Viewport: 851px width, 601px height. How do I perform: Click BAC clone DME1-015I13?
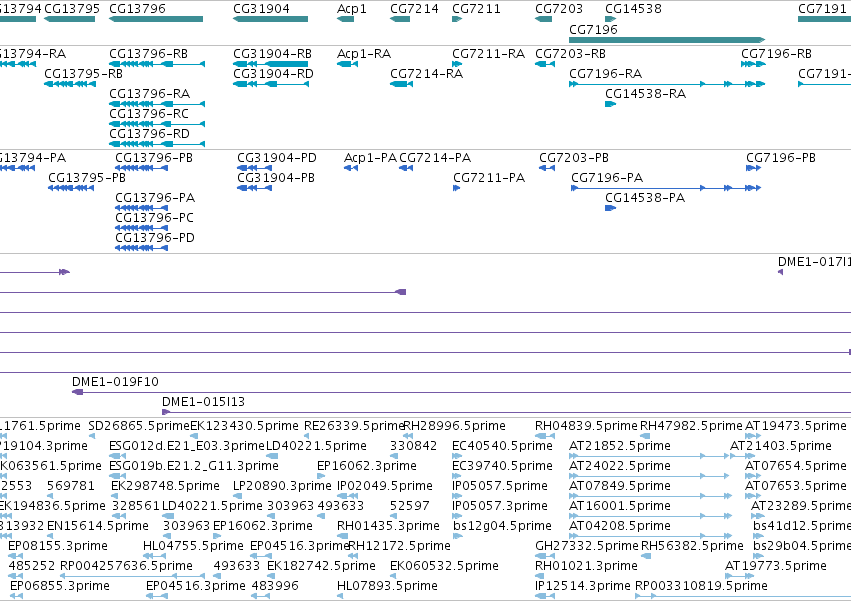(506, 412)
